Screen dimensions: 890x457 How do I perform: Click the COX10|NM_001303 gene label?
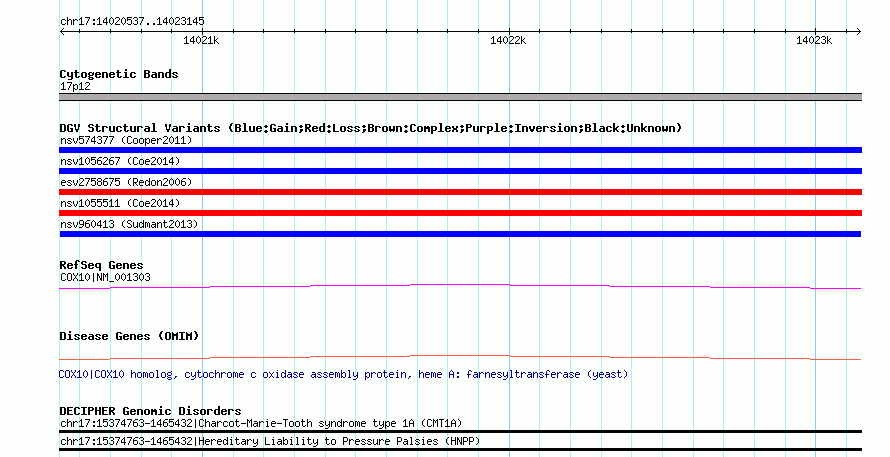105,278
